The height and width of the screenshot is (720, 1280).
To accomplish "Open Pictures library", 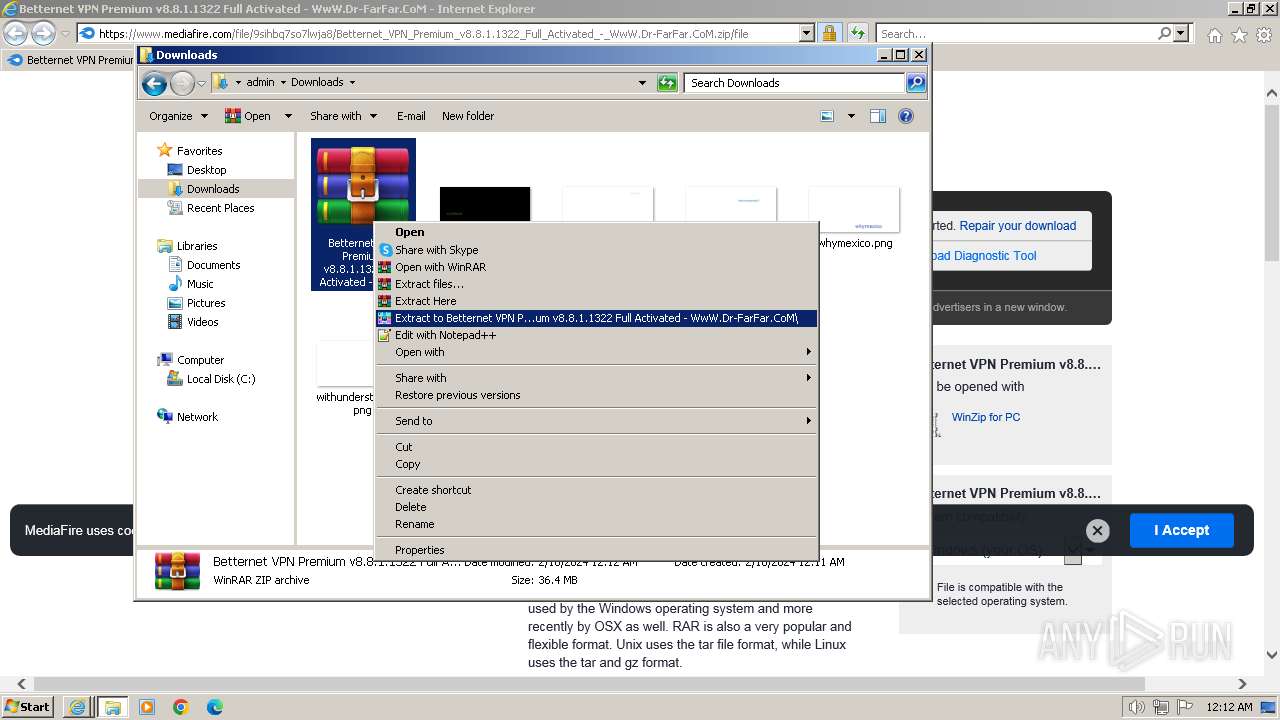I will [206, 303].
